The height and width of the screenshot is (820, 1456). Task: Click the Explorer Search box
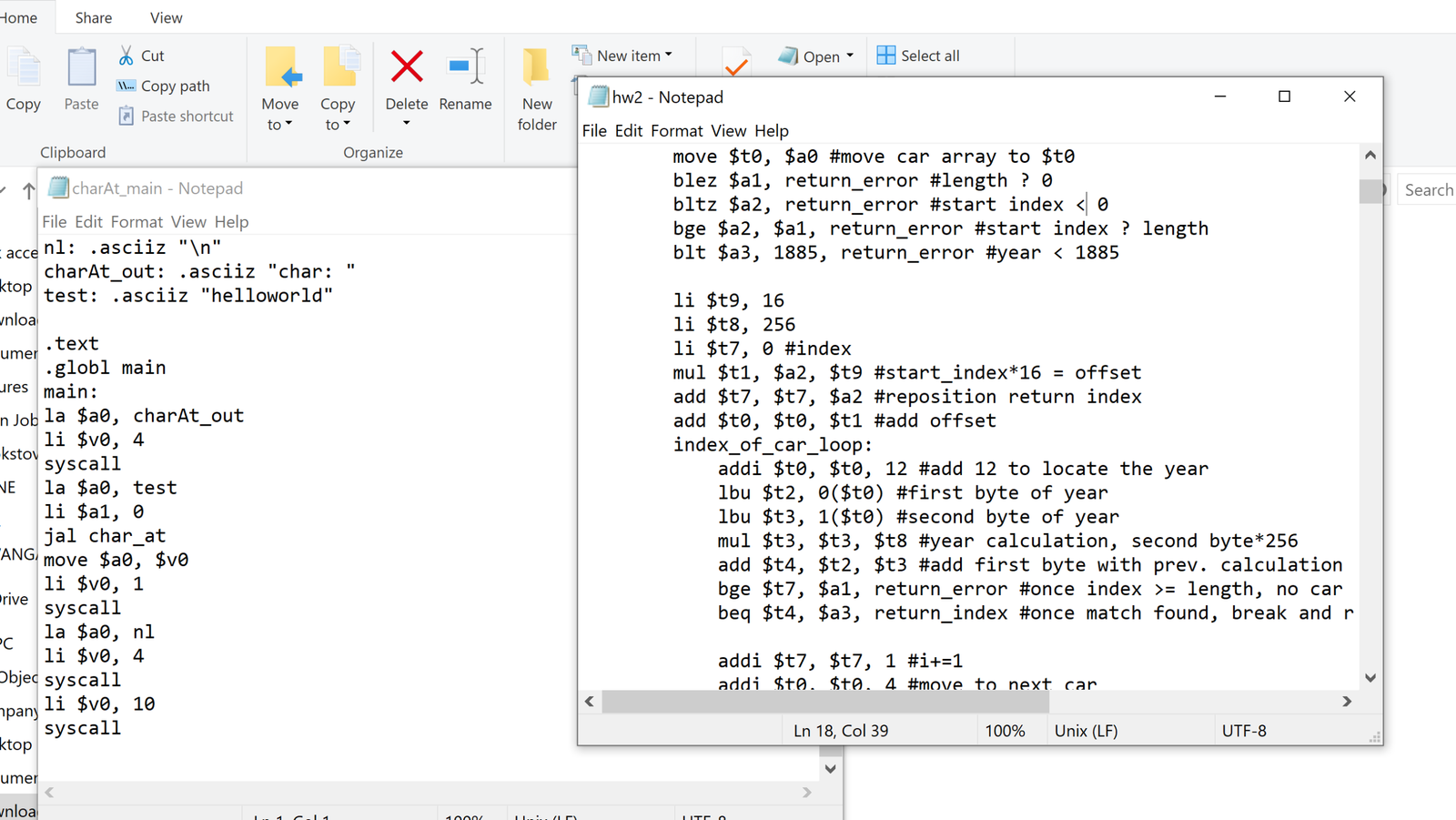[1427, 190]
